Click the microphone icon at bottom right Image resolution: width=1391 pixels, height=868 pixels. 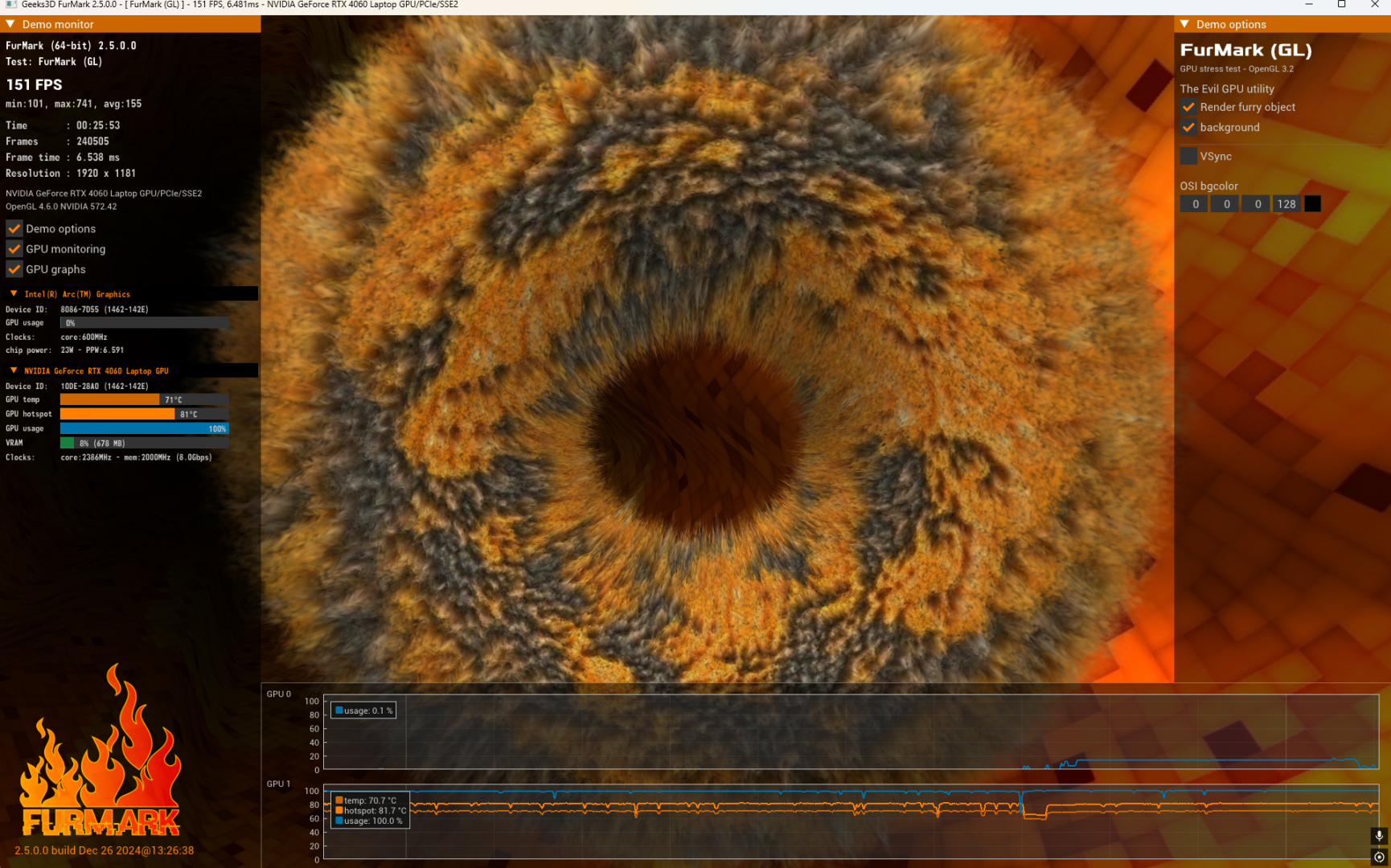(1379, 836)
